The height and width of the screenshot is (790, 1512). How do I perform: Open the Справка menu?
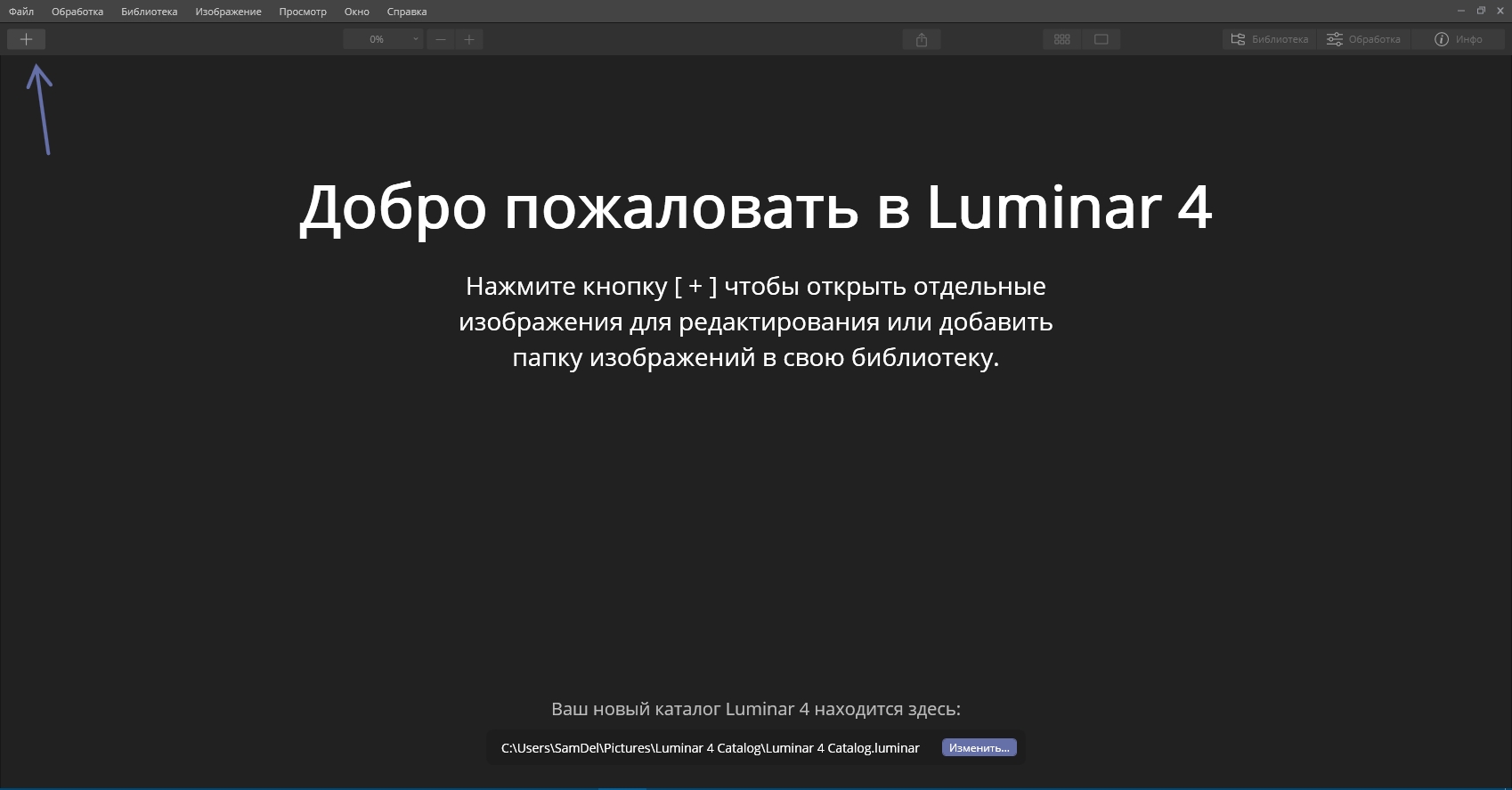pyautogui.click(x=407, y=12)
